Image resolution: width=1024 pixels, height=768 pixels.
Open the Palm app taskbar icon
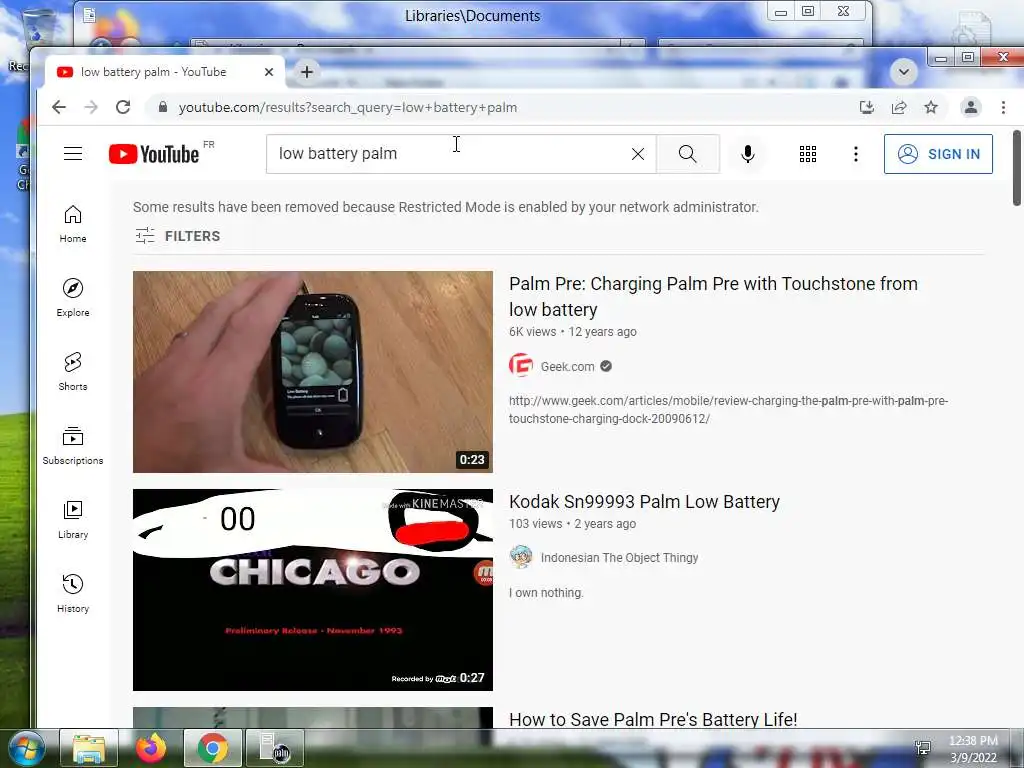click(274, 748)
